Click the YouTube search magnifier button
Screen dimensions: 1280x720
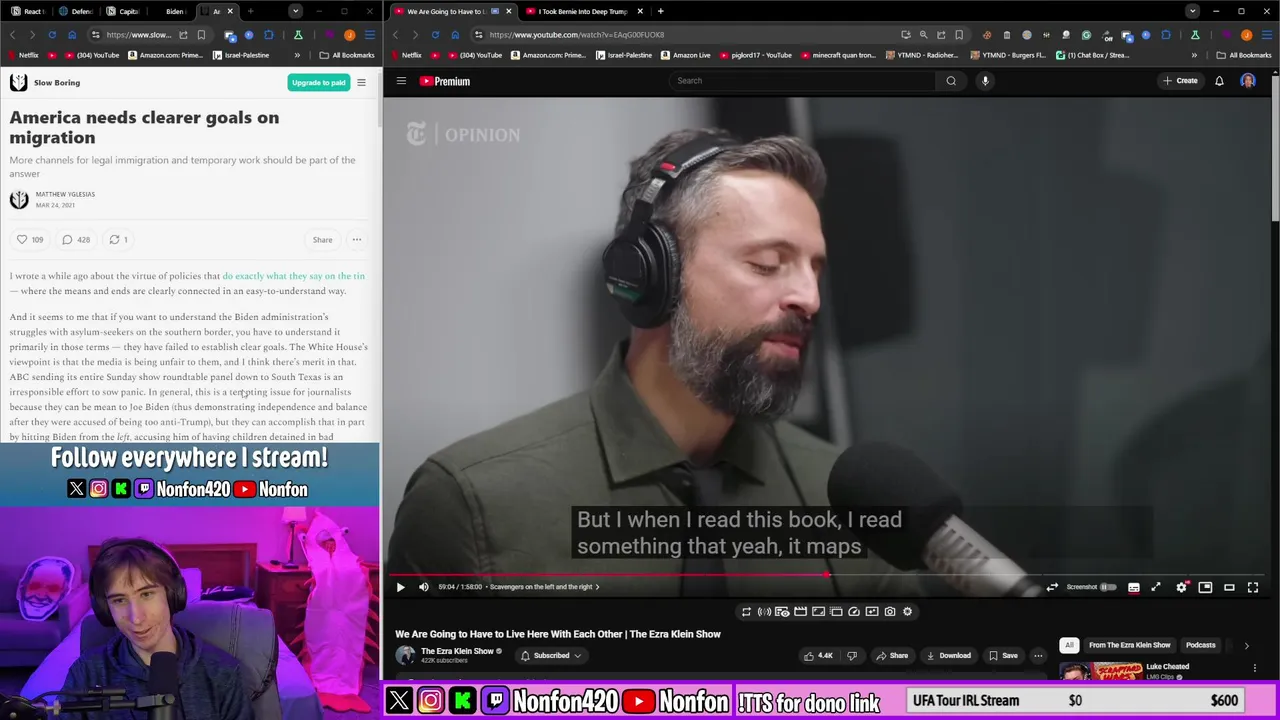(951, 81)
